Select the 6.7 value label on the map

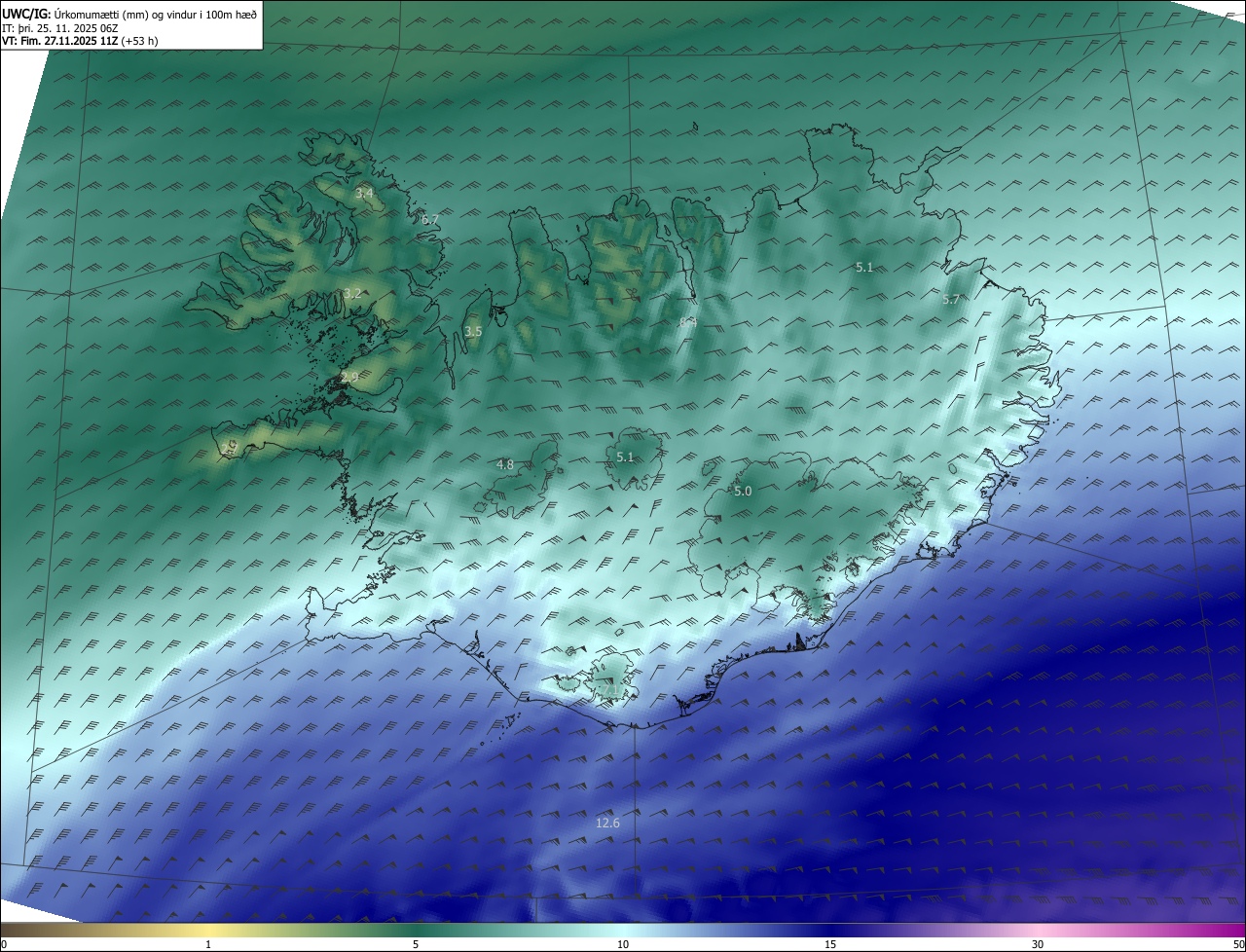[430, 220]
